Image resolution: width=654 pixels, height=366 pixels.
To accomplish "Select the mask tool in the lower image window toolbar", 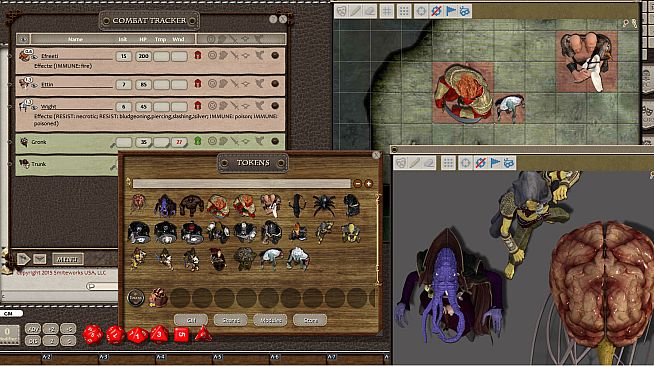I will point(401,163).
